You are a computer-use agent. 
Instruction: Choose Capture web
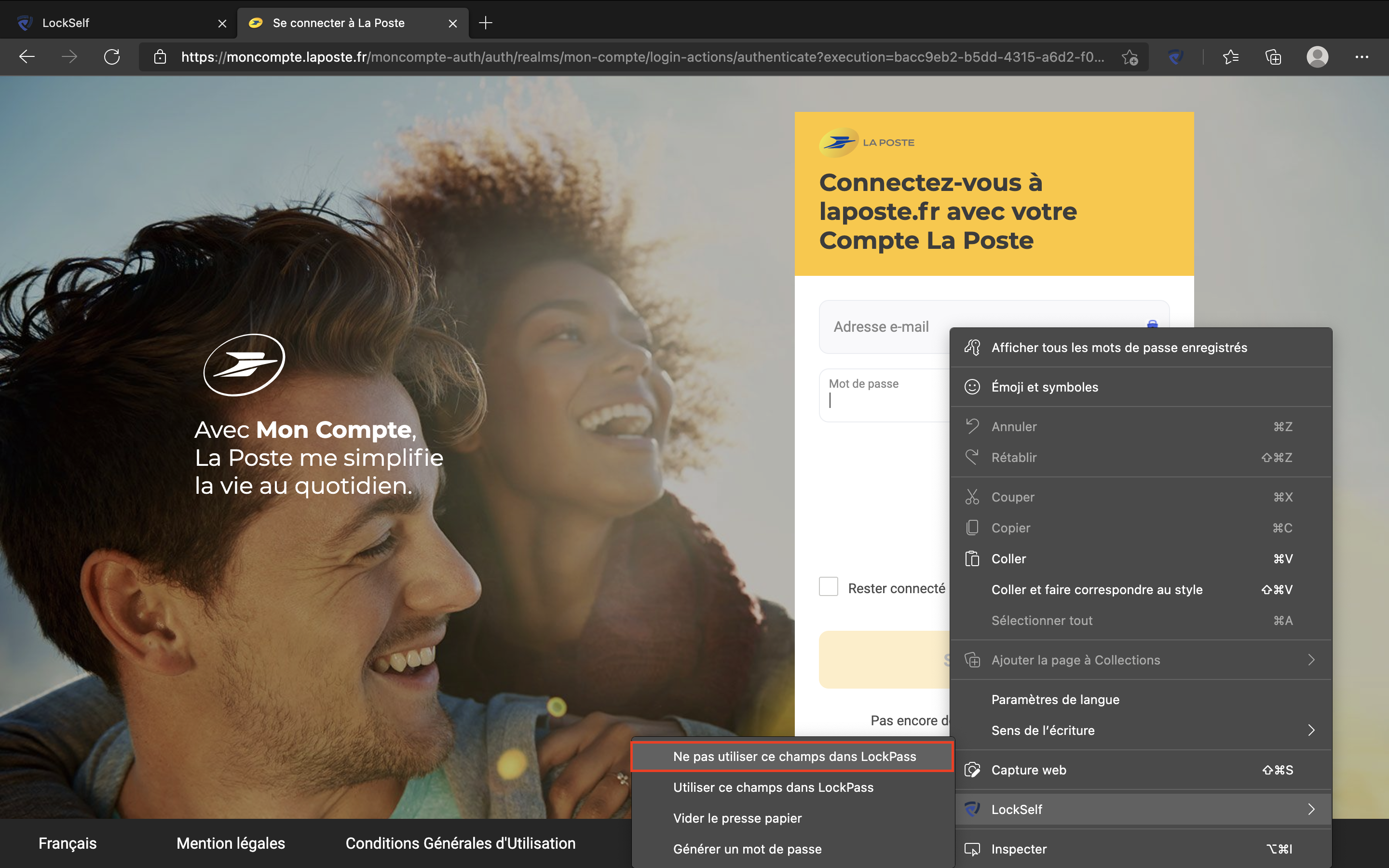tap(1141, 770)
